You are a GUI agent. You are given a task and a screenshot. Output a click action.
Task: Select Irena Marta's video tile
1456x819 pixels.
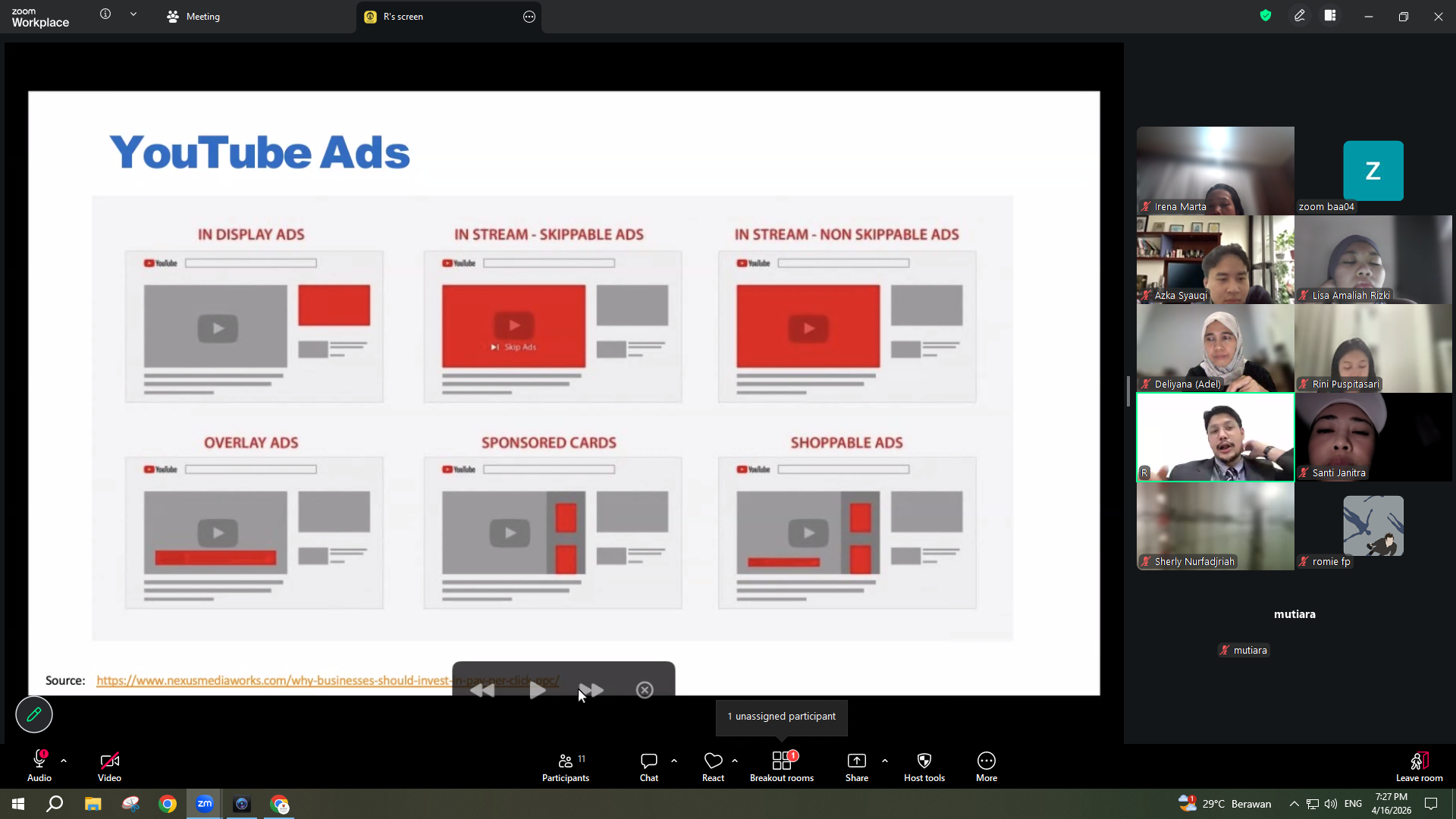click(x=1216, y=171)
